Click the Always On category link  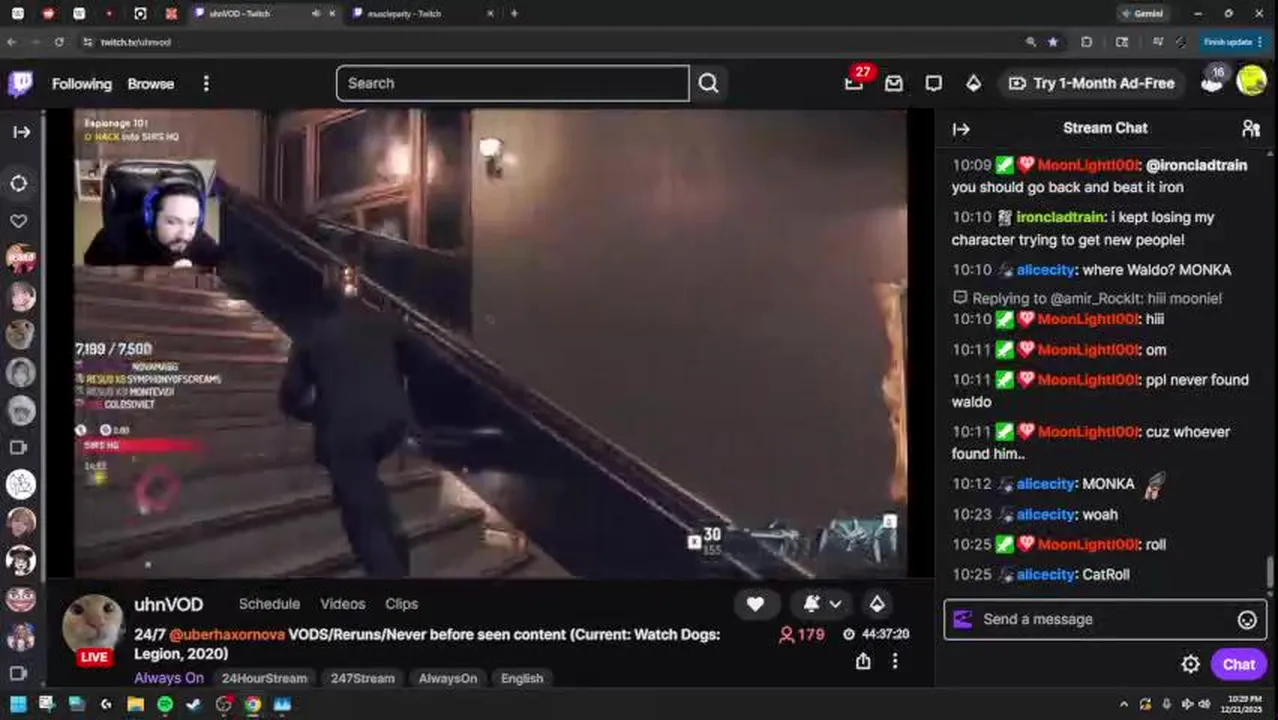click(169, 678)
